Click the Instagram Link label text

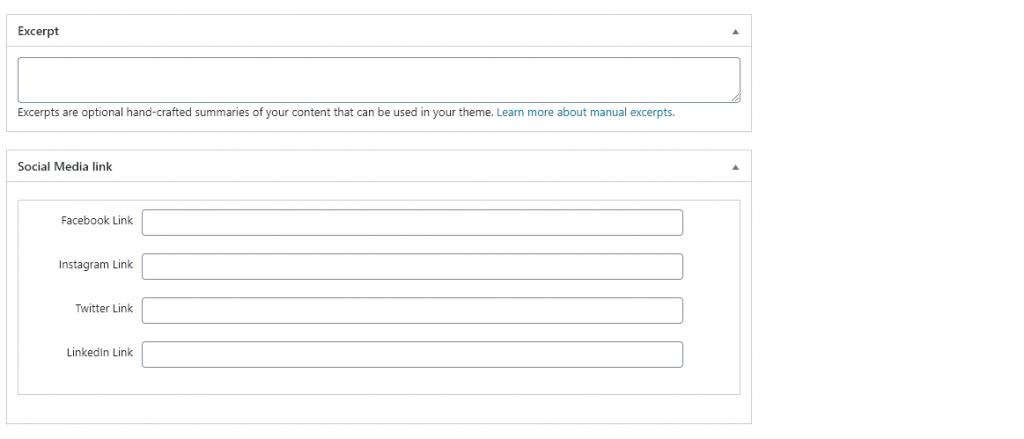click(x=95, y=265)
